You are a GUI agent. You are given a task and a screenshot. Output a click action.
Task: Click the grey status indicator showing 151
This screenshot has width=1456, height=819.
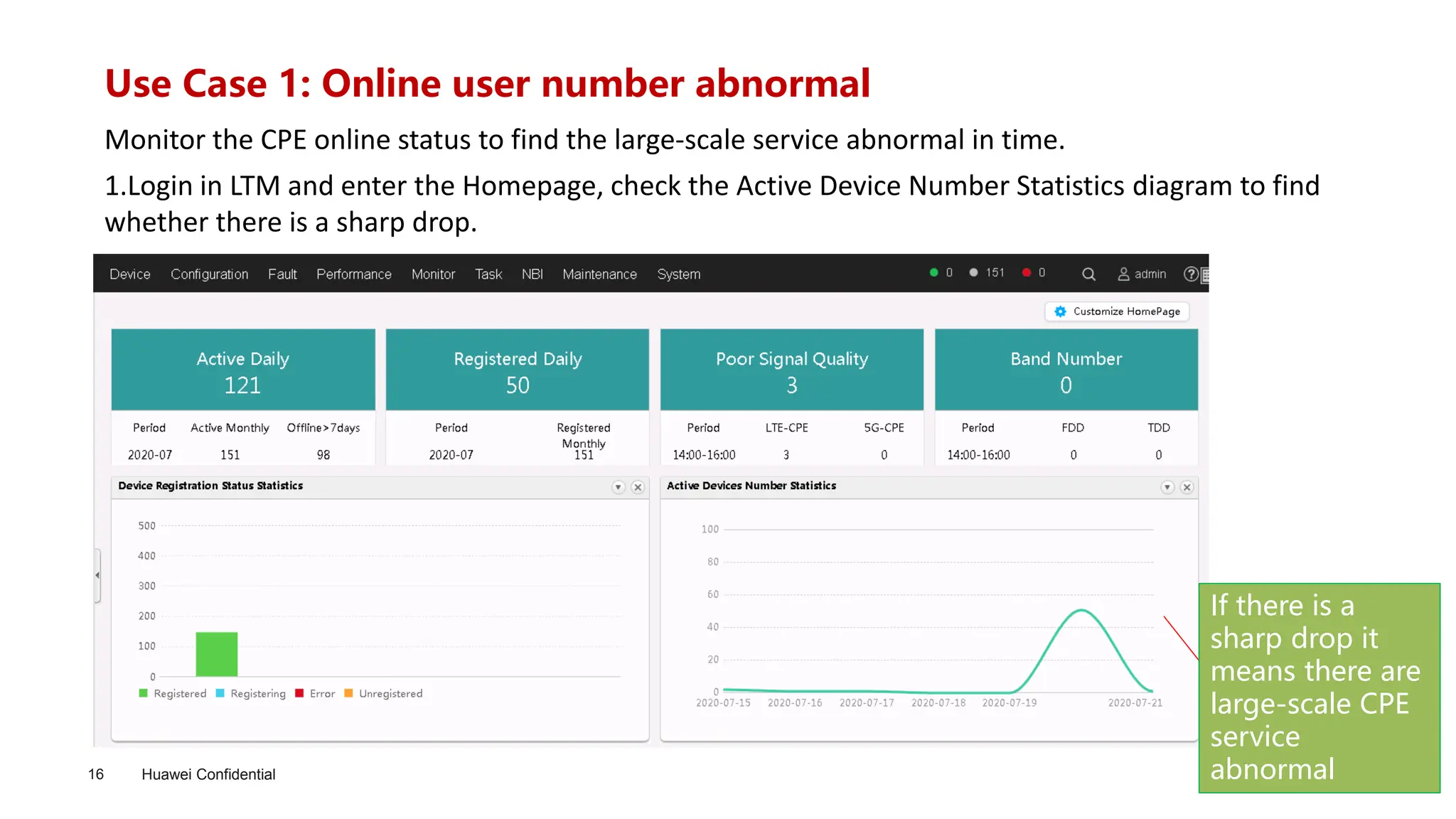987,272
